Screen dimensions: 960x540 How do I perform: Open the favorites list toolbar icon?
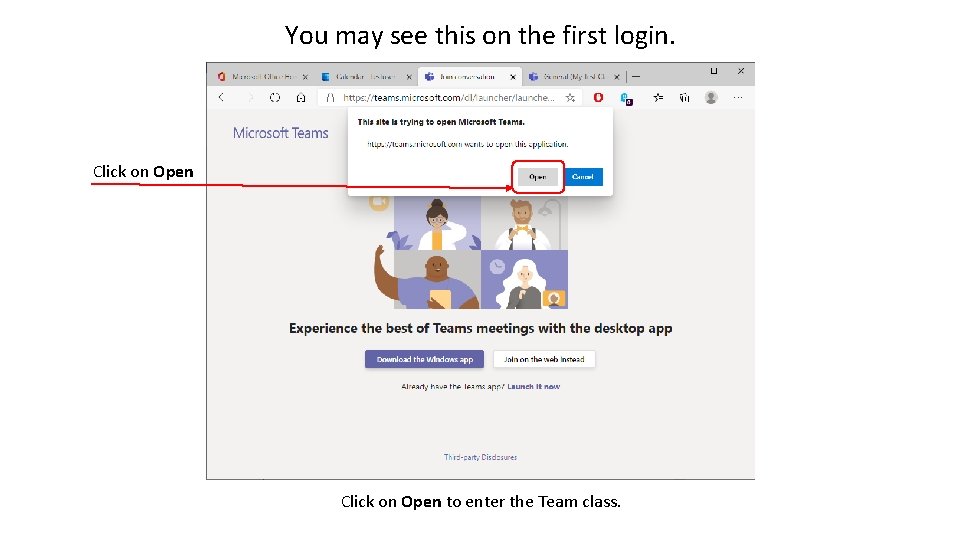(658, 97)
